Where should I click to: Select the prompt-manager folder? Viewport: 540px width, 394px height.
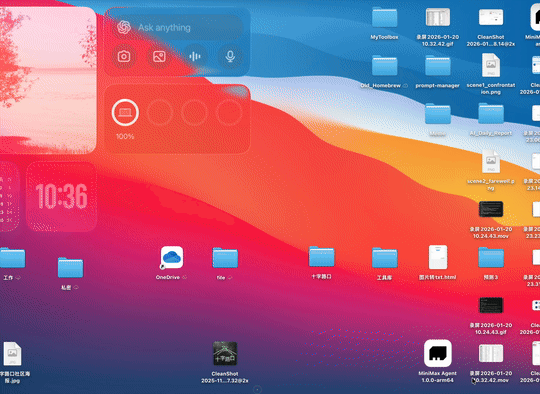[437, 65]
